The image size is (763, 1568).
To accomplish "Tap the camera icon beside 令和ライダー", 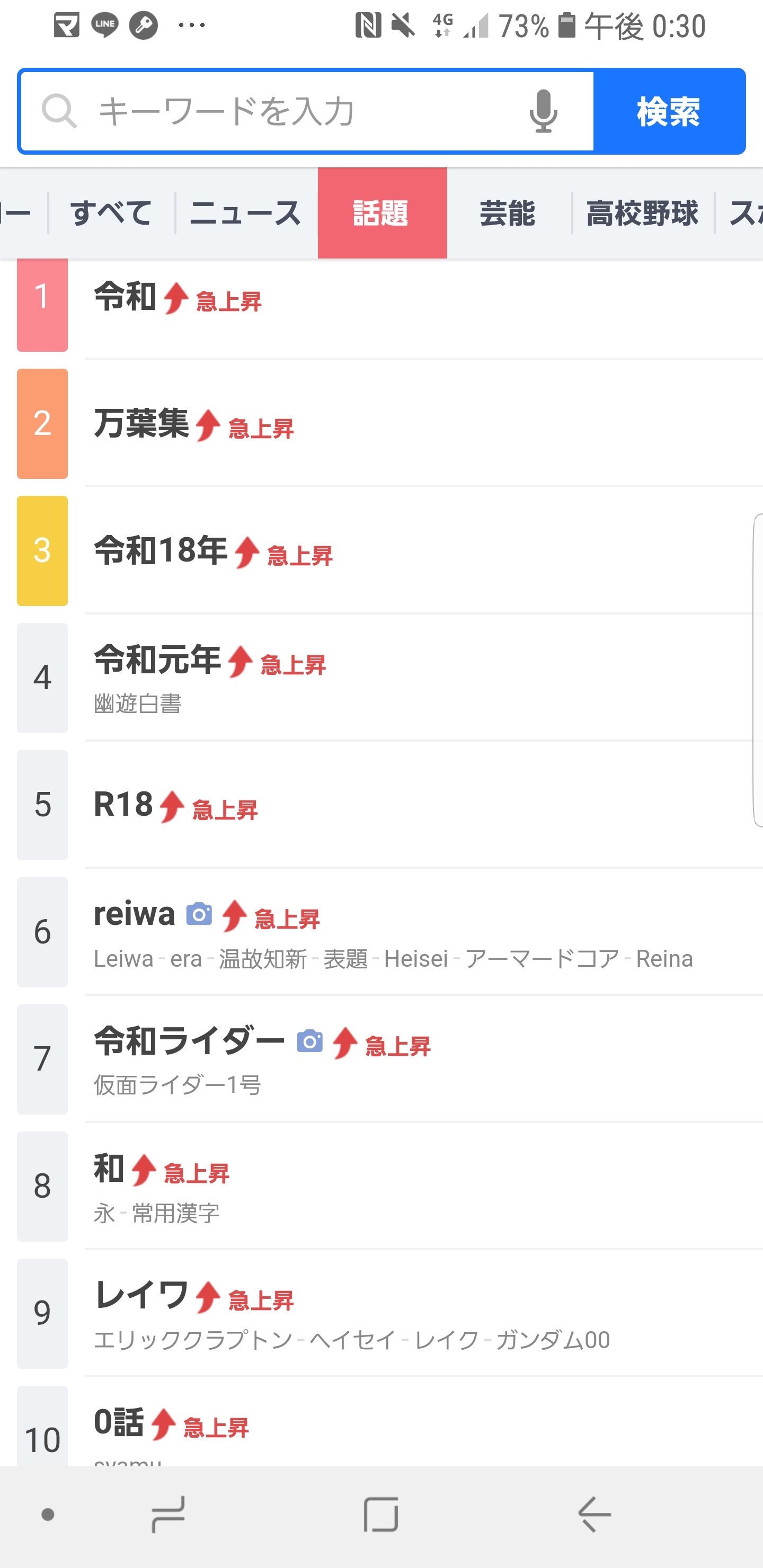I will [310, 1041].
